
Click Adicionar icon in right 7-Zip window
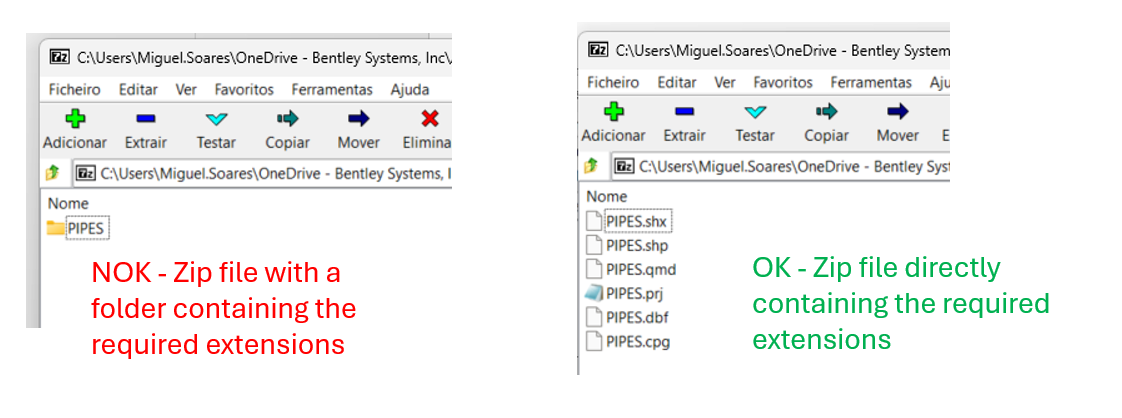point(613,111)
